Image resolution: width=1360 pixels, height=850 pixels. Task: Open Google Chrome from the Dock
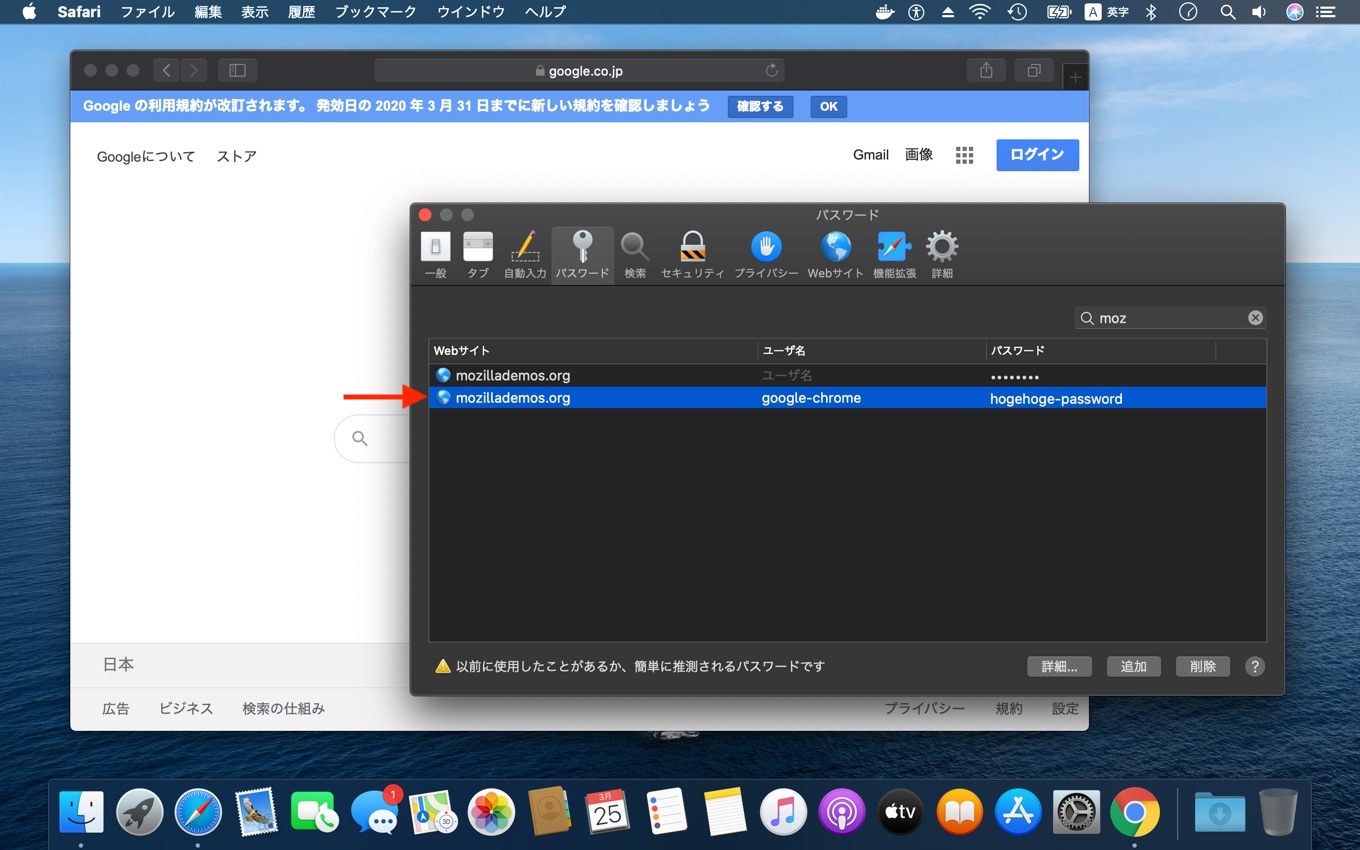pyautogui.click(x=1134, y=812)
